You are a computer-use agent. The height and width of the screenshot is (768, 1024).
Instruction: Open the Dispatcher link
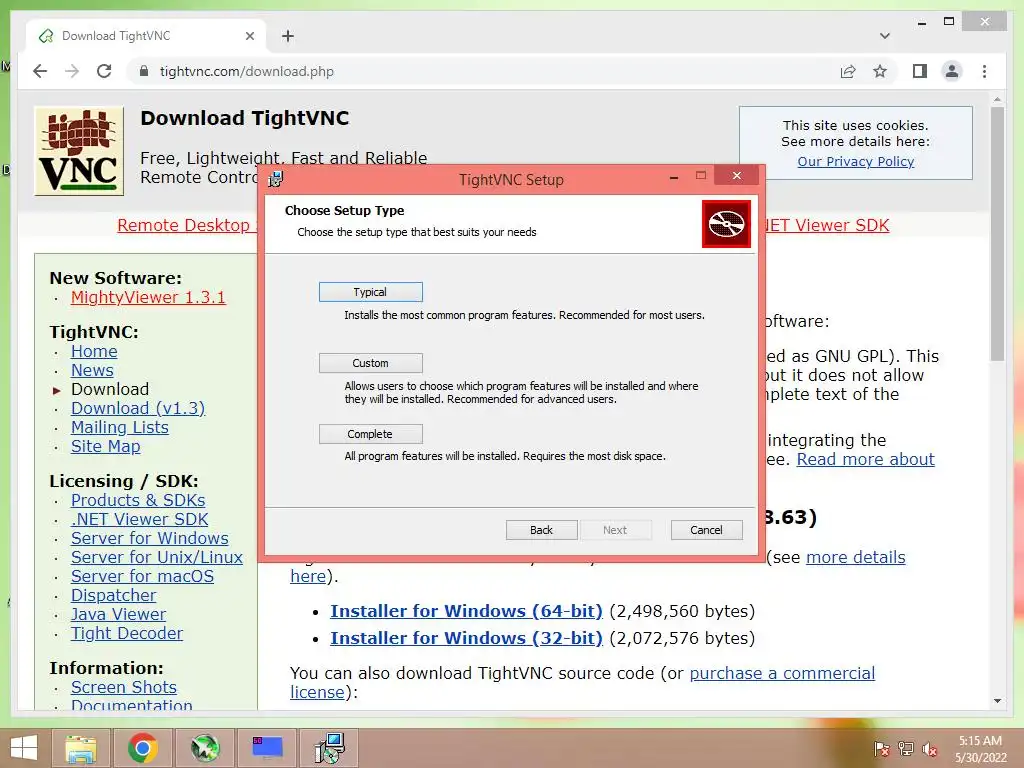coord(114,595)
